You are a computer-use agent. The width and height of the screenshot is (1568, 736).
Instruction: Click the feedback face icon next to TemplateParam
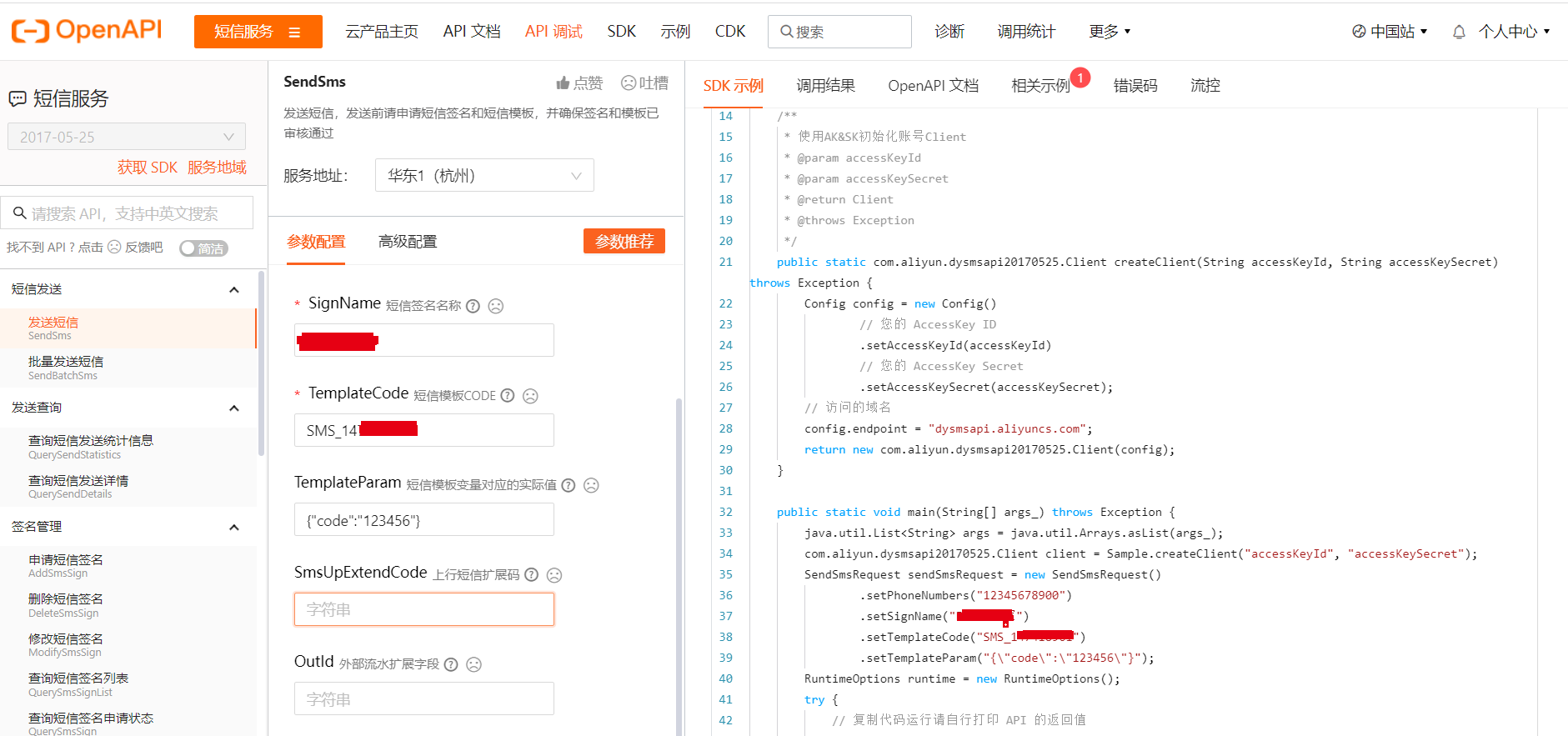click(591, 485)
